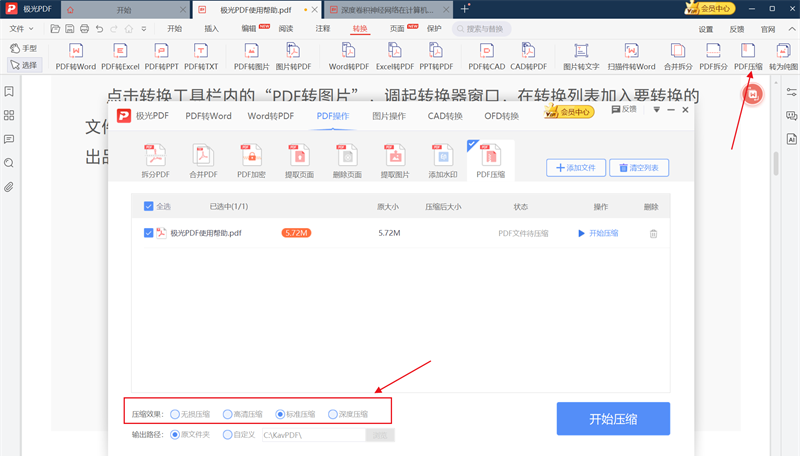
Task: Choose 无损压缩 compression option
Action: pyautogui.click(x=174, y=414)
